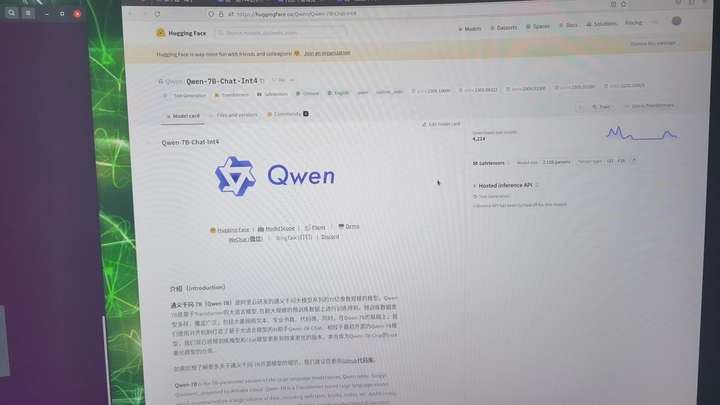Click the English language tag

click(338, 93)
